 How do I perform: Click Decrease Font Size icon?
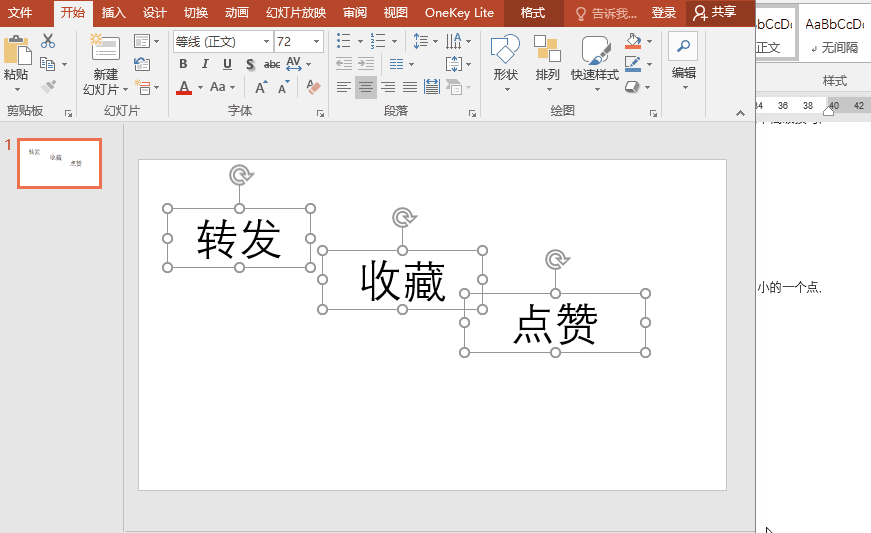[x=283, y=87]
